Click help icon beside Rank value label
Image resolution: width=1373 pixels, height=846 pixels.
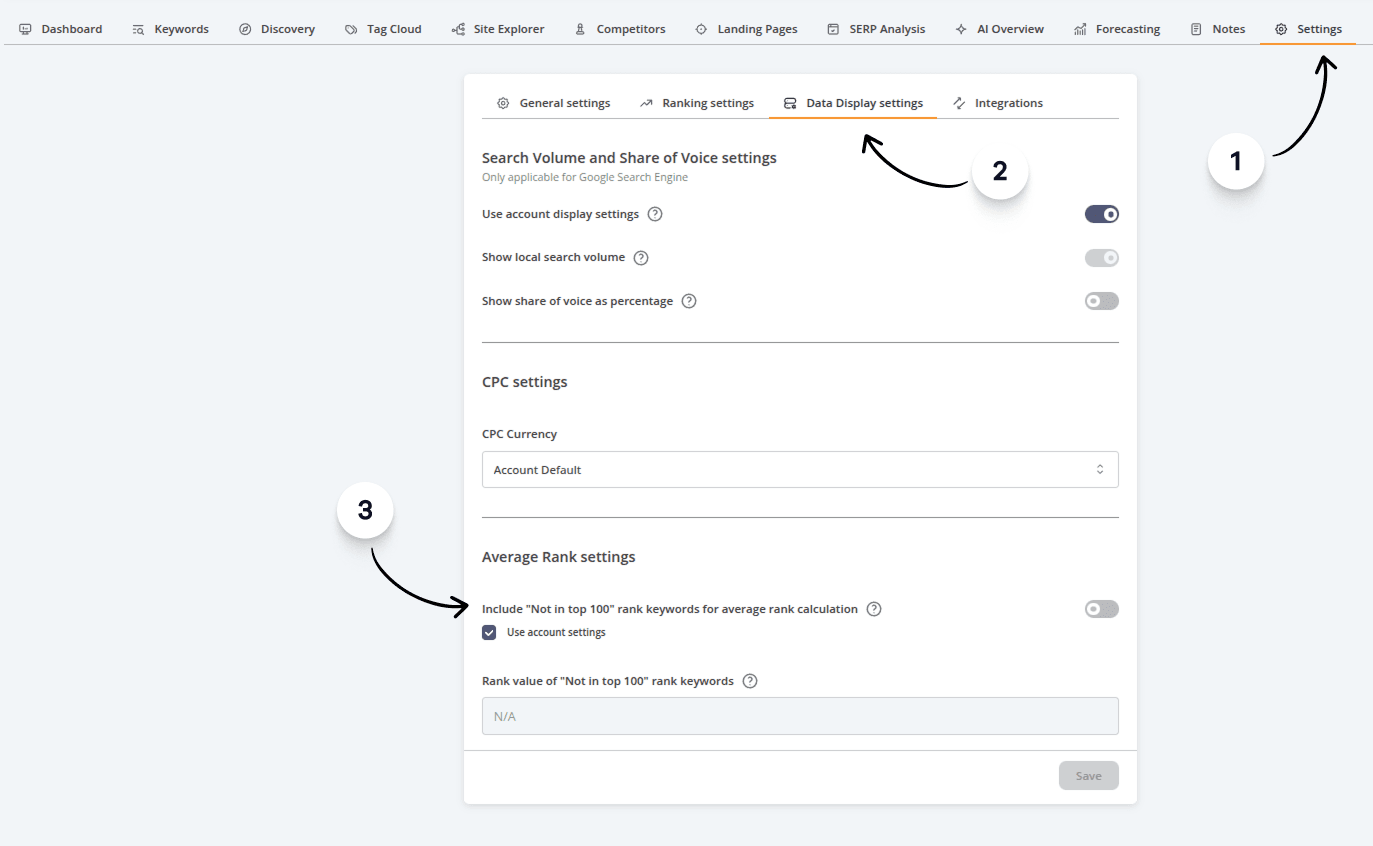750,681
